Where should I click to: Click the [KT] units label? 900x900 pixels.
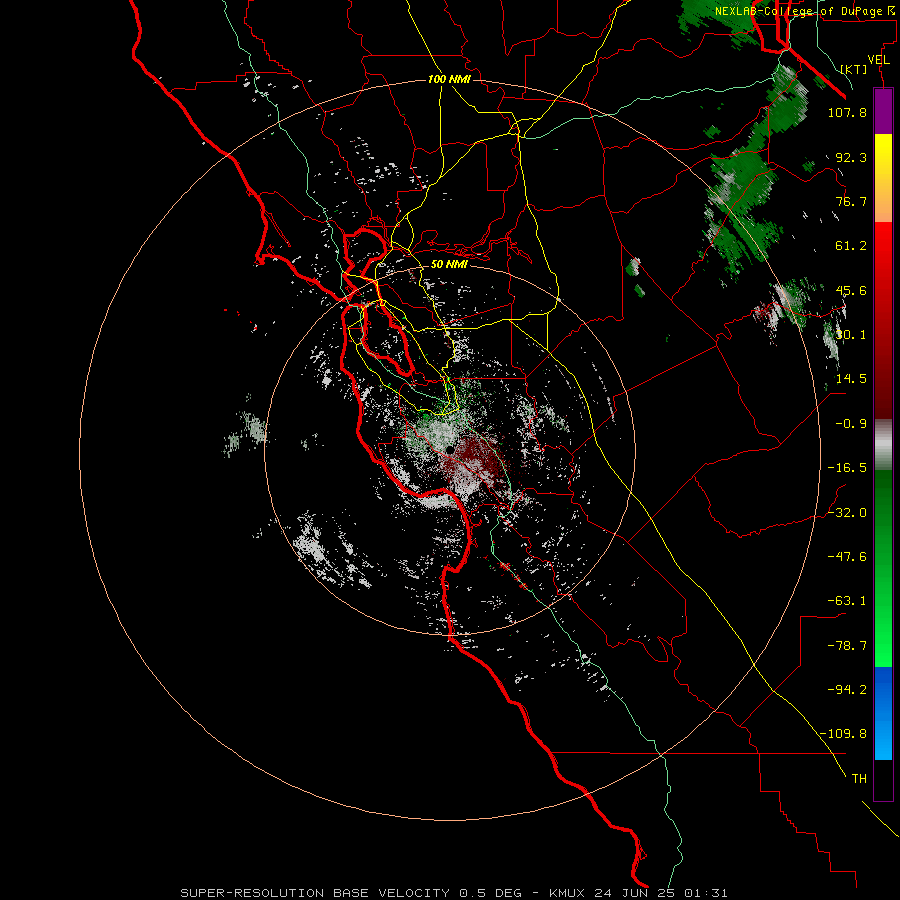[854, 69]
